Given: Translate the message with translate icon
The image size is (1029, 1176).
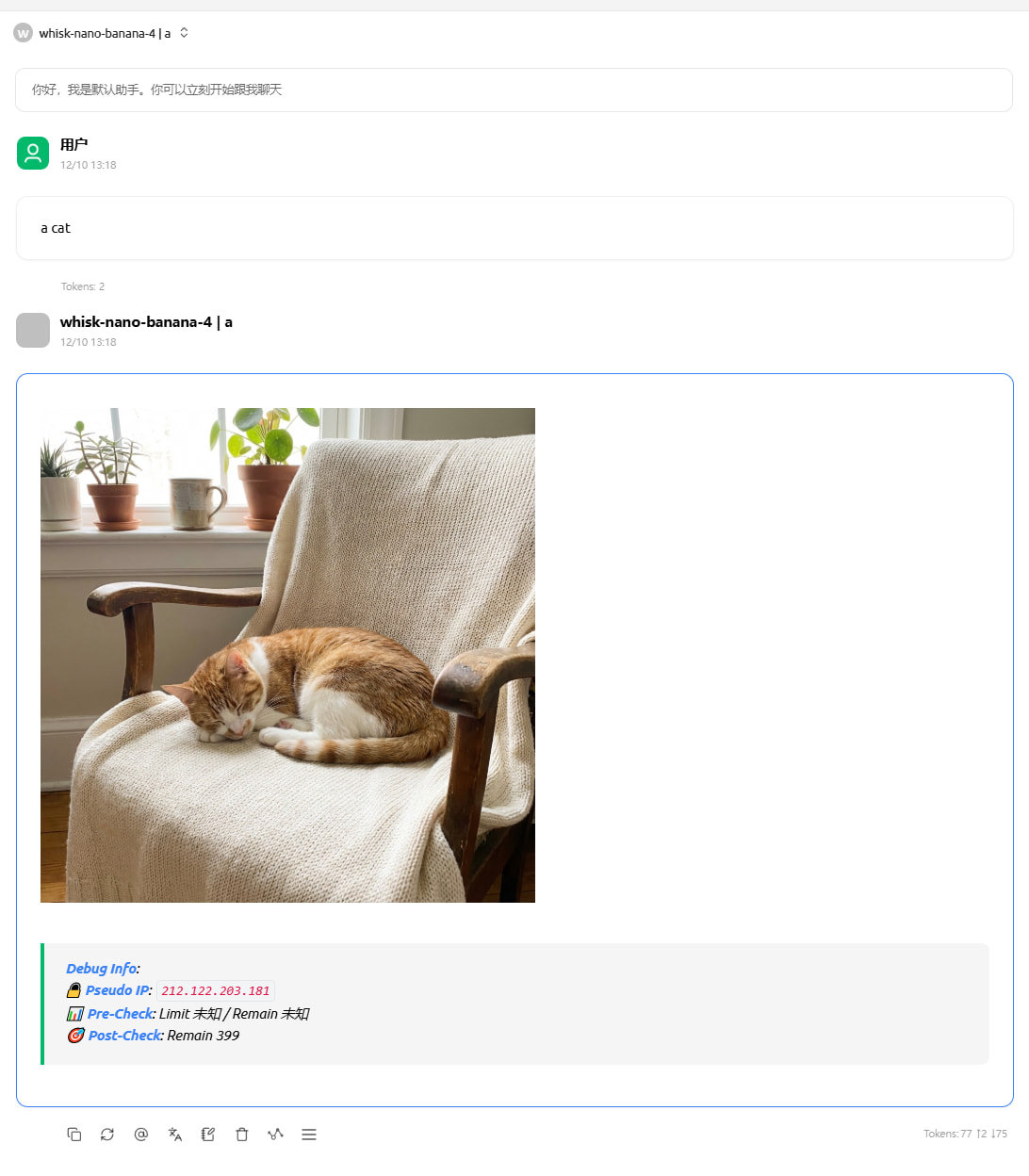Looking at the screenshot, I should [x=175, y=1135].
